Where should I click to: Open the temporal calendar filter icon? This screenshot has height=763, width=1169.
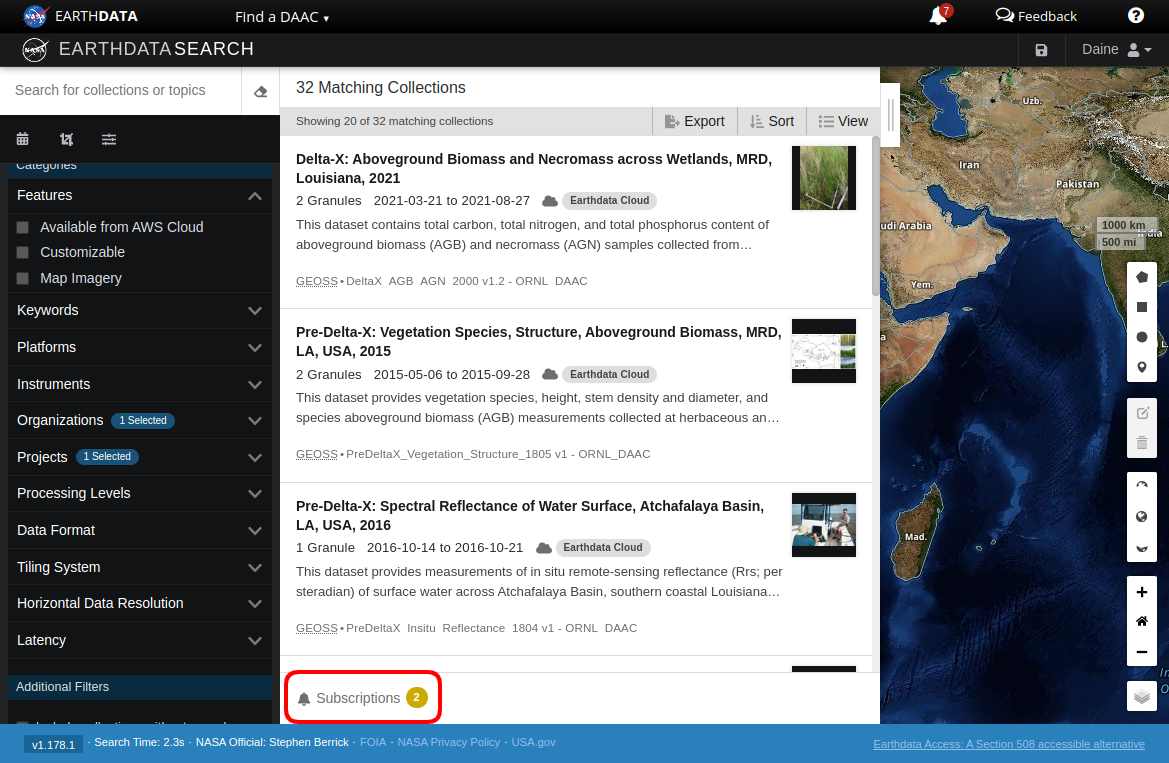tap(22, 139)
